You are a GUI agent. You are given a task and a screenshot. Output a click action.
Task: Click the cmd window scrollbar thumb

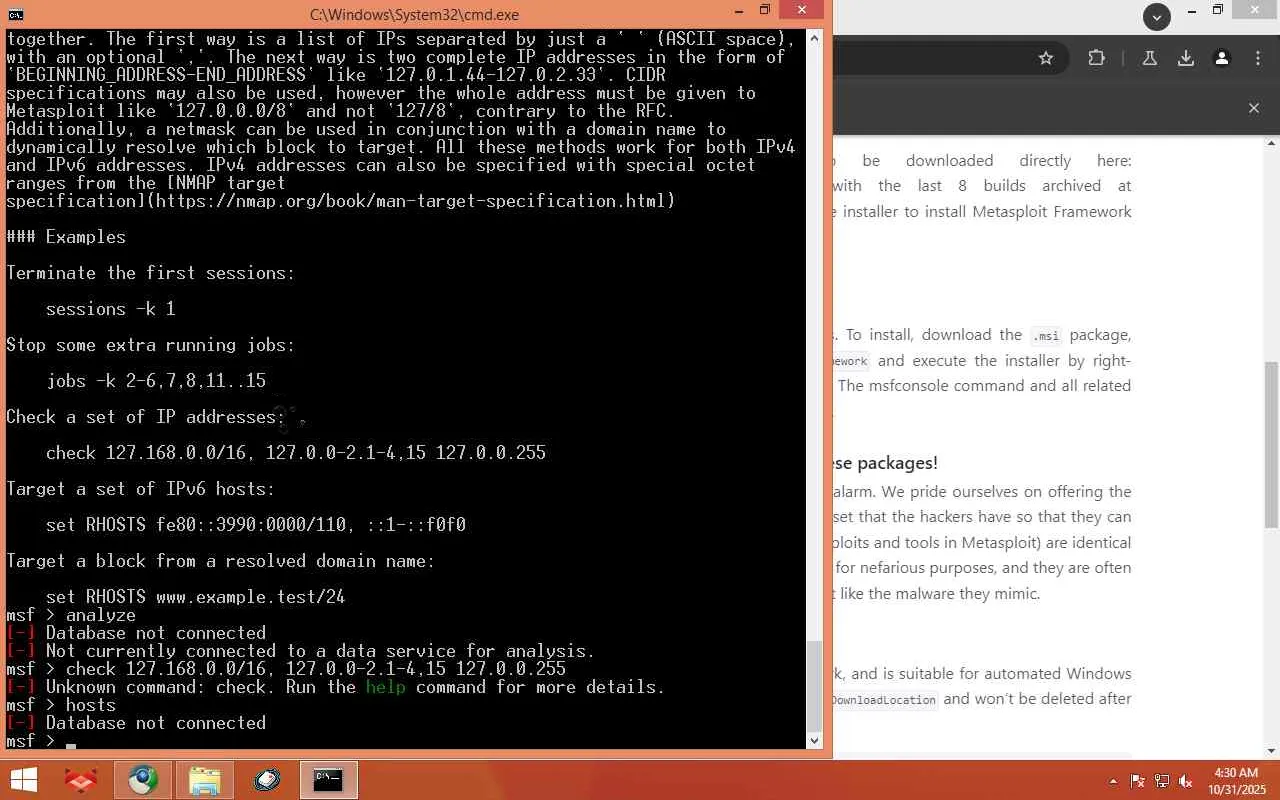click(x=814, y=685)
